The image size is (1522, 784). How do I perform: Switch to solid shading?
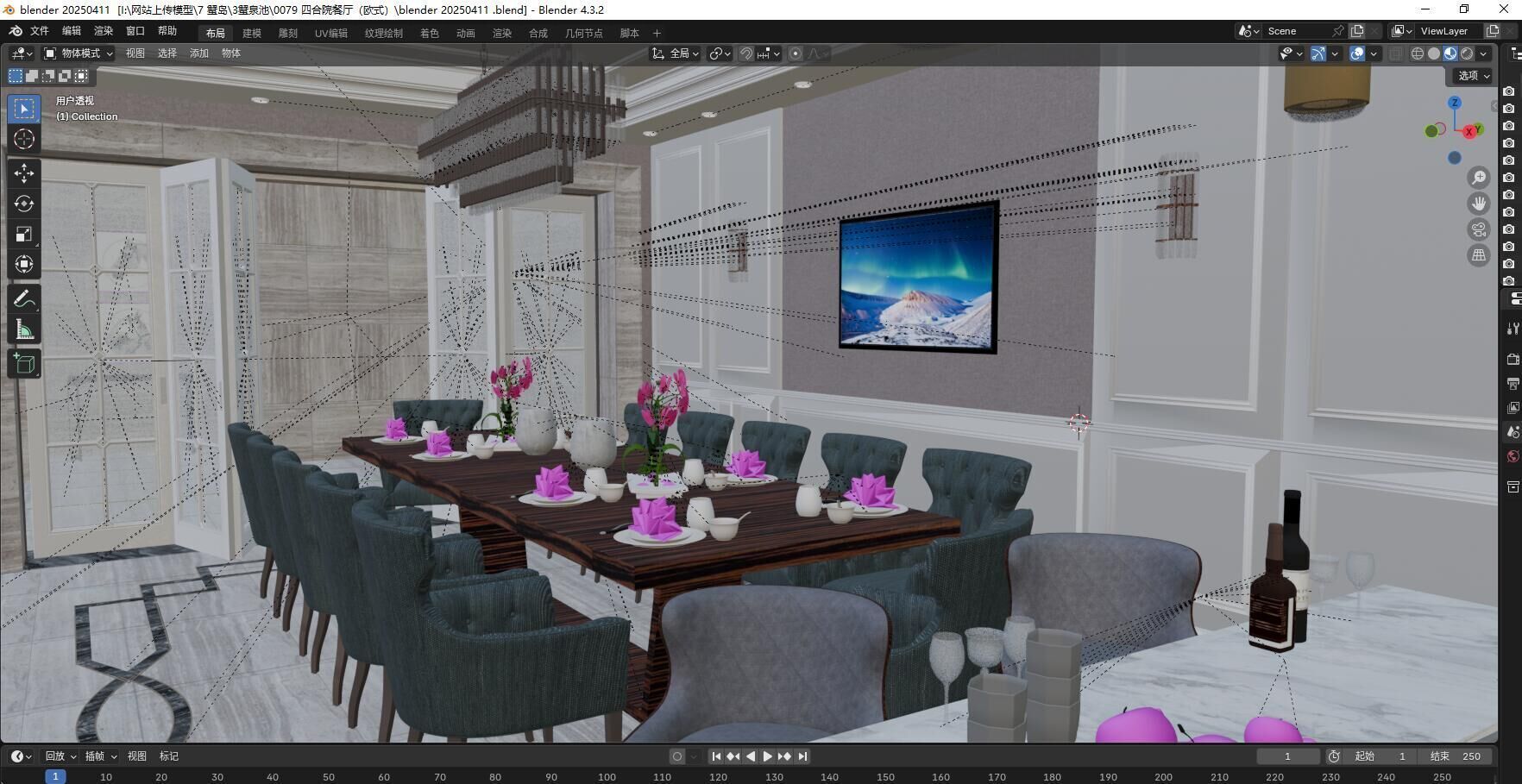pos(1434,53)
